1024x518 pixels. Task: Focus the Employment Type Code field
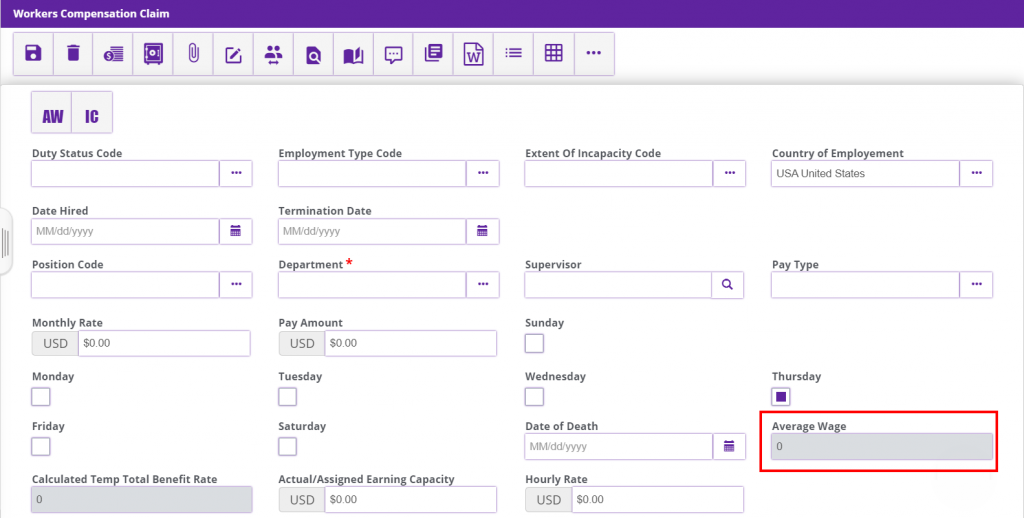tap(372, 174)
